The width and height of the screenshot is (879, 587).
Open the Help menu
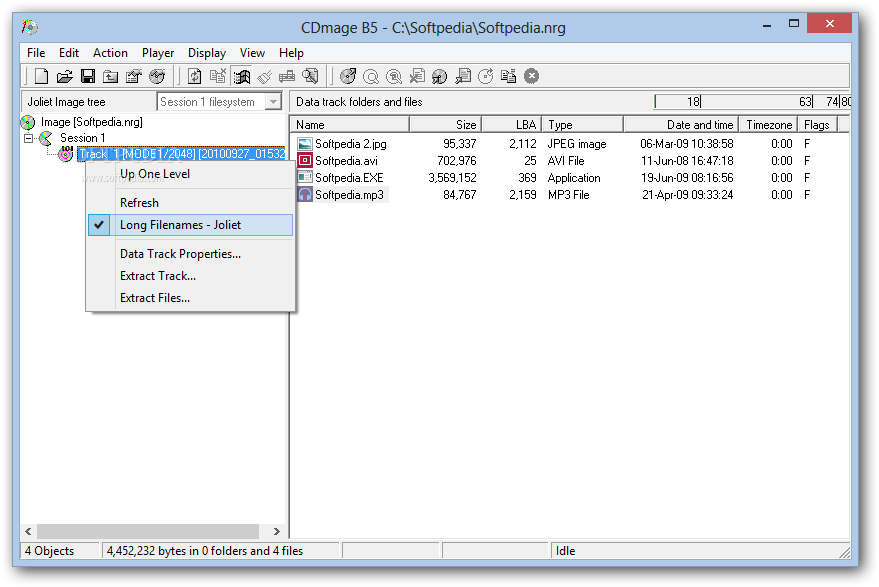tap(292, 53)
